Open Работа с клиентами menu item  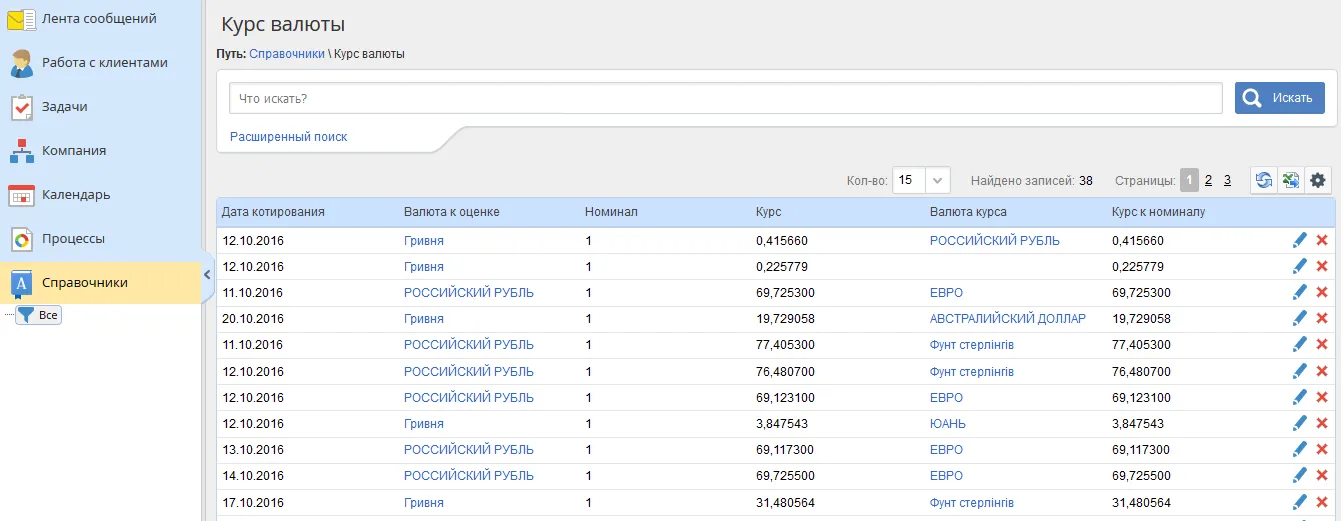pyautogui.click(x=104, y=63)
